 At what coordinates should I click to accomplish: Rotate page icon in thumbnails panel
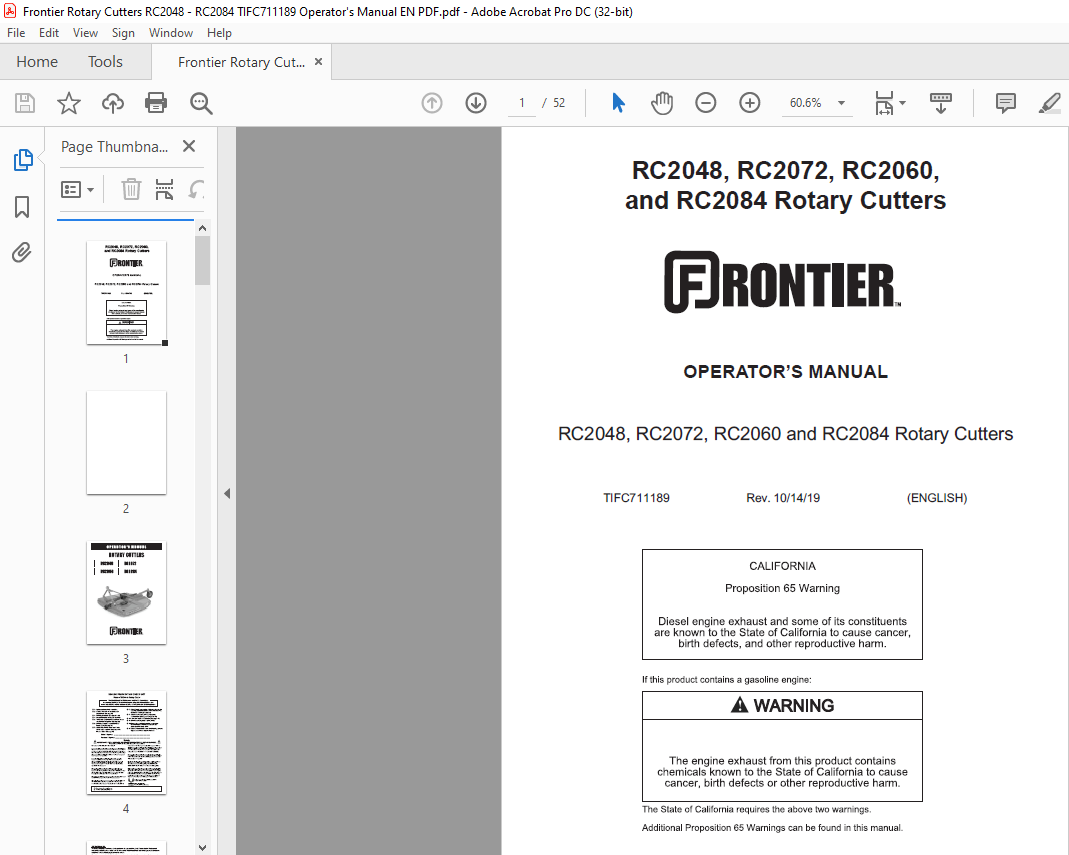(x=196, y=189)
